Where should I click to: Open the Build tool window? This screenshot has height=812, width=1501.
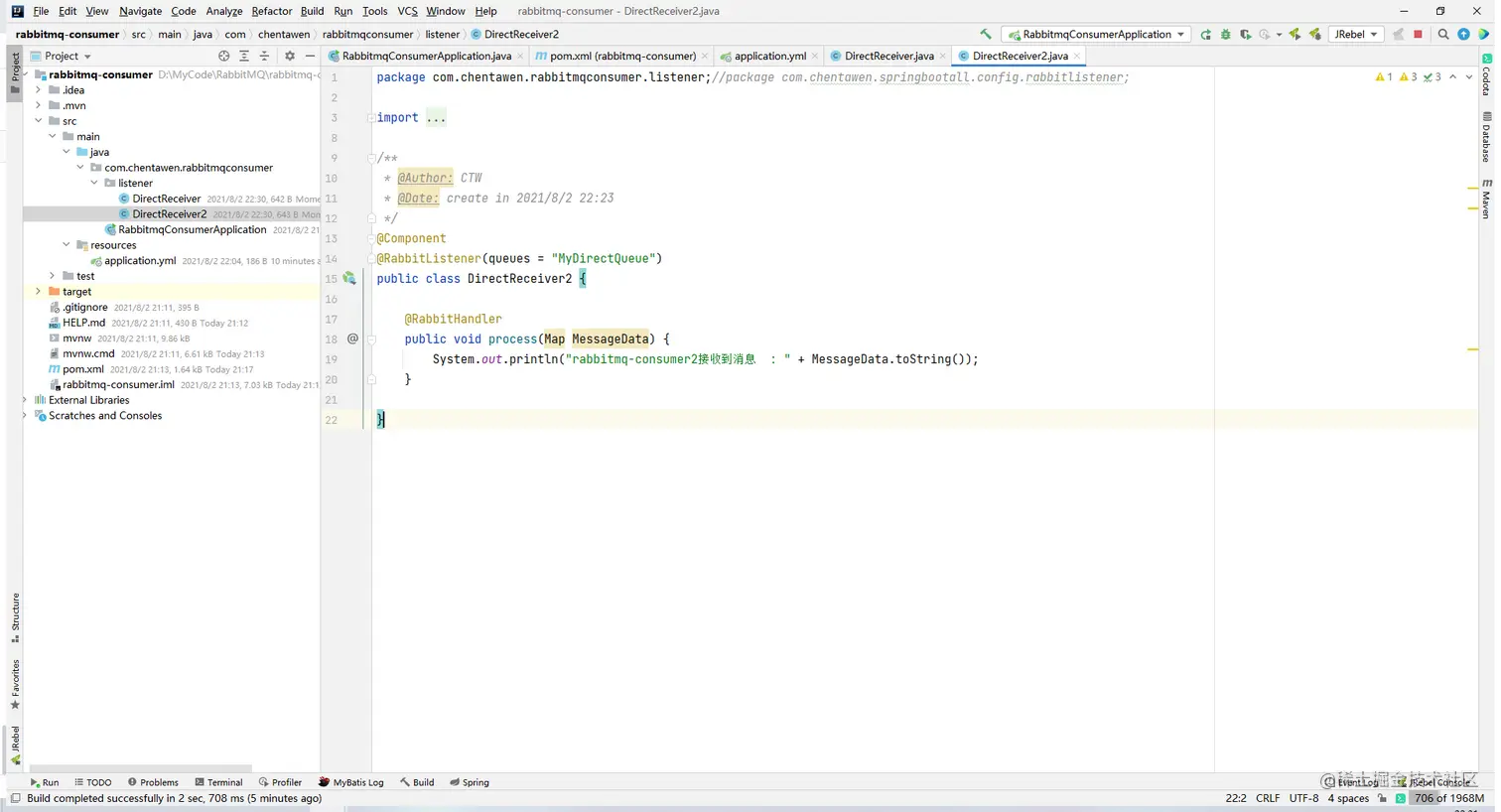417,782
